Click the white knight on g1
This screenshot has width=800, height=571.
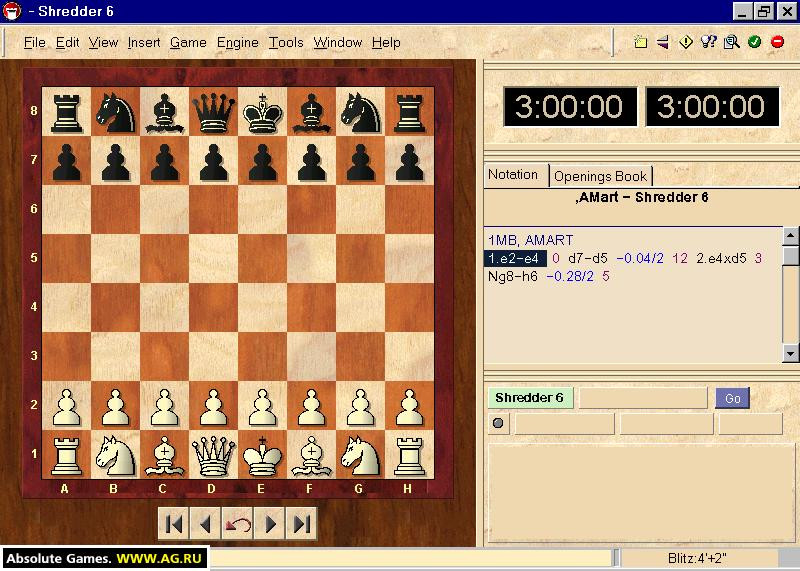[x=360, y=455]
